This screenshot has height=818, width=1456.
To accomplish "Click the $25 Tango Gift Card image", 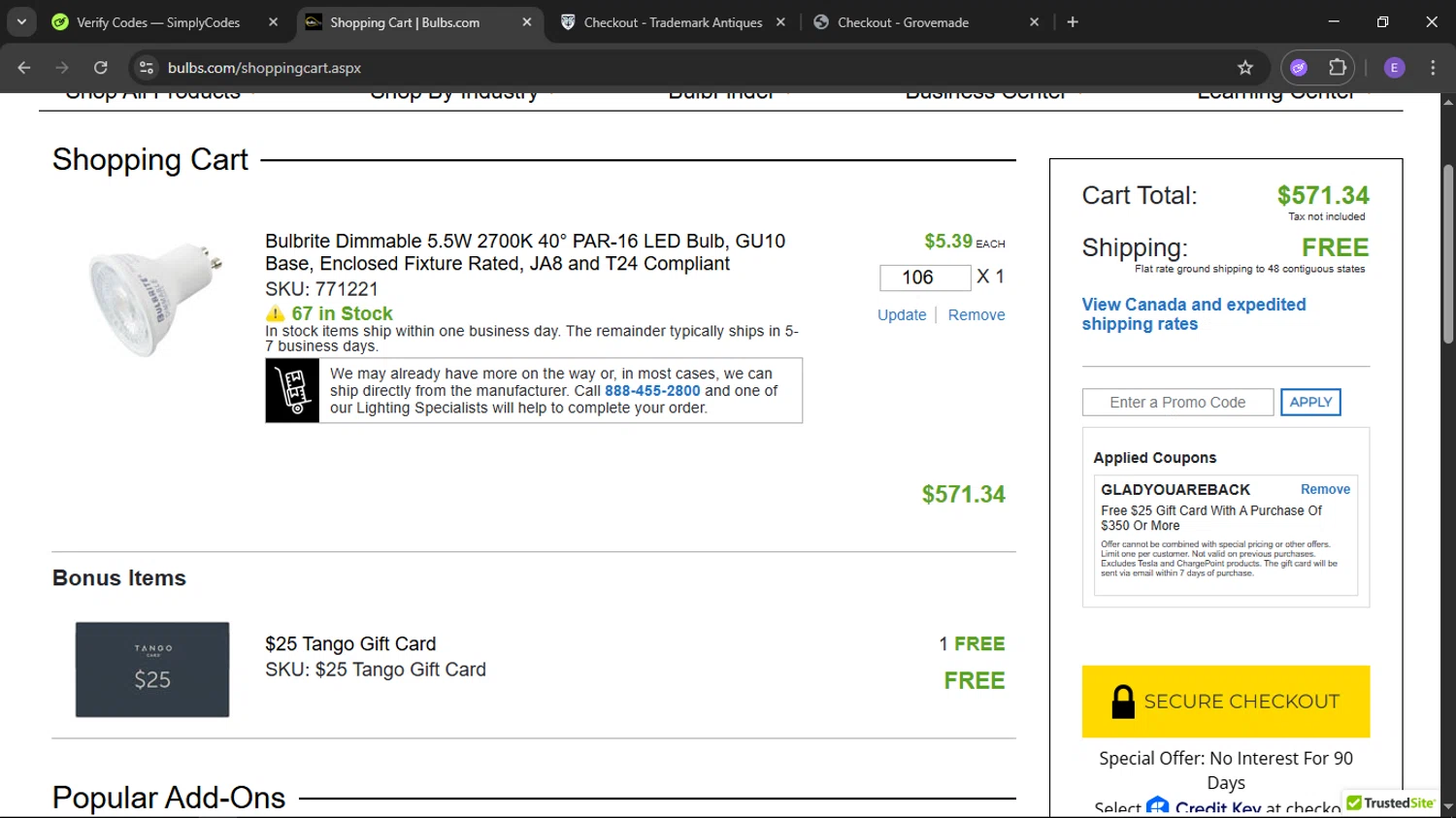I will [x=152, y=670].
